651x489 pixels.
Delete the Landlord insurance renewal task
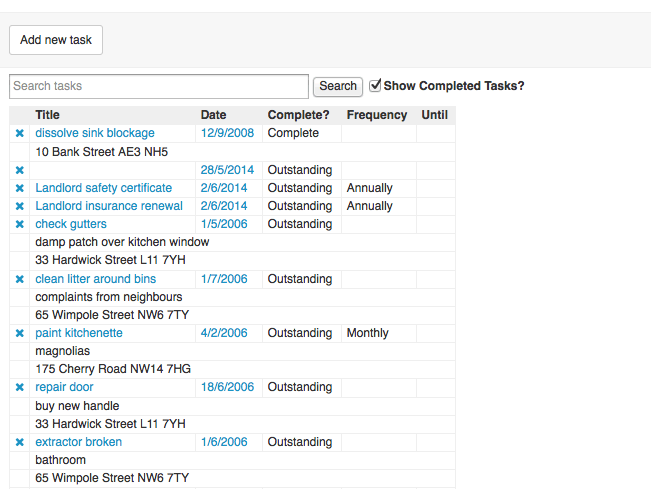[19, 206]
